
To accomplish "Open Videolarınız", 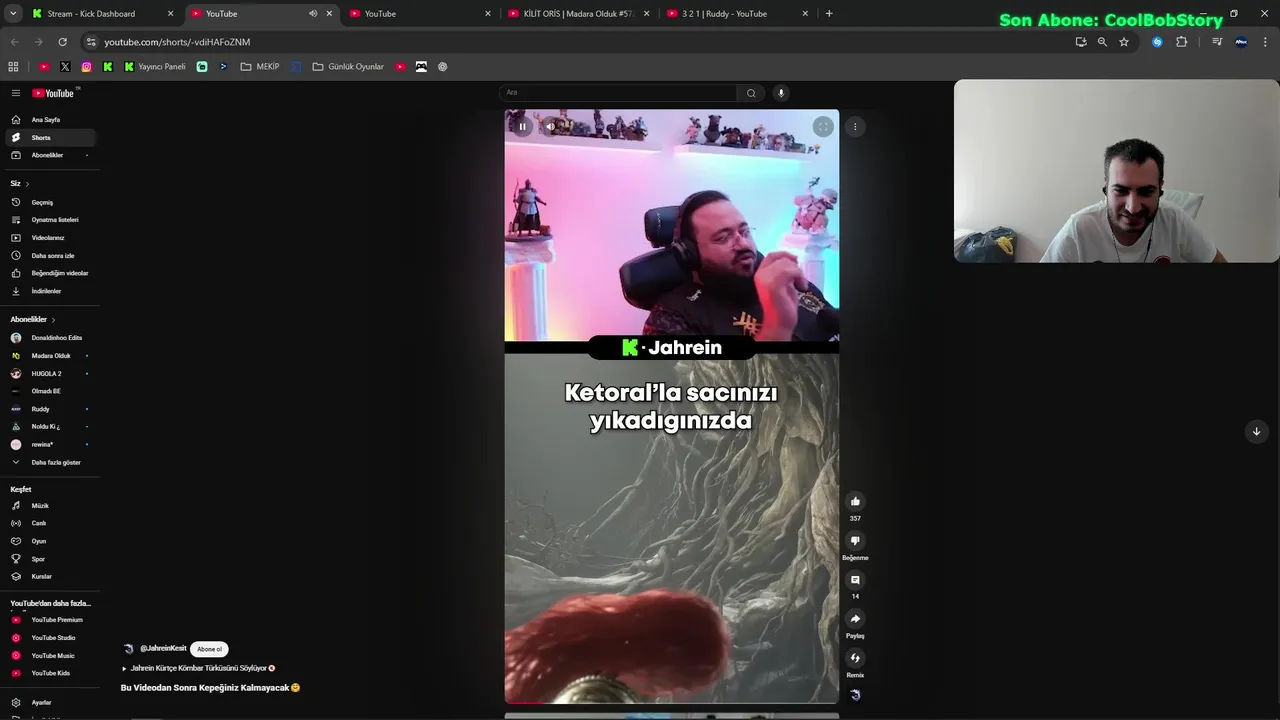I will [x=50, y=238].
